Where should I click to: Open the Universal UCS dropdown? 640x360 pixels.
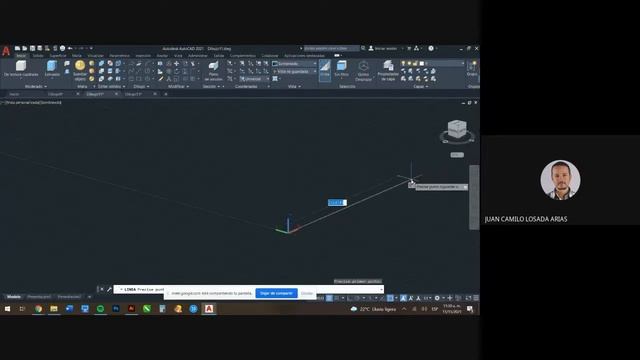pyautogui.click(x=255, y=79)
